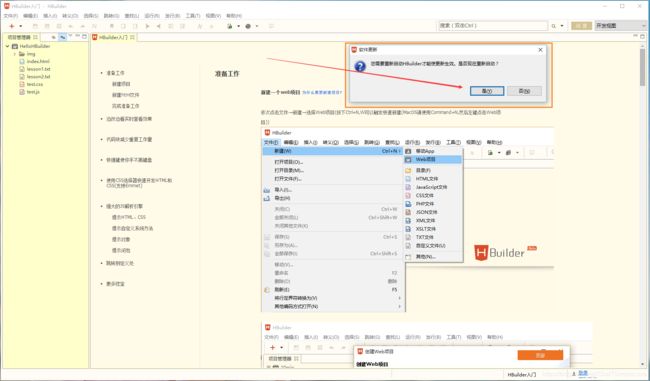
Task: Click the HBuilder app icon in the title bar
Action: [x=7, y=6]
